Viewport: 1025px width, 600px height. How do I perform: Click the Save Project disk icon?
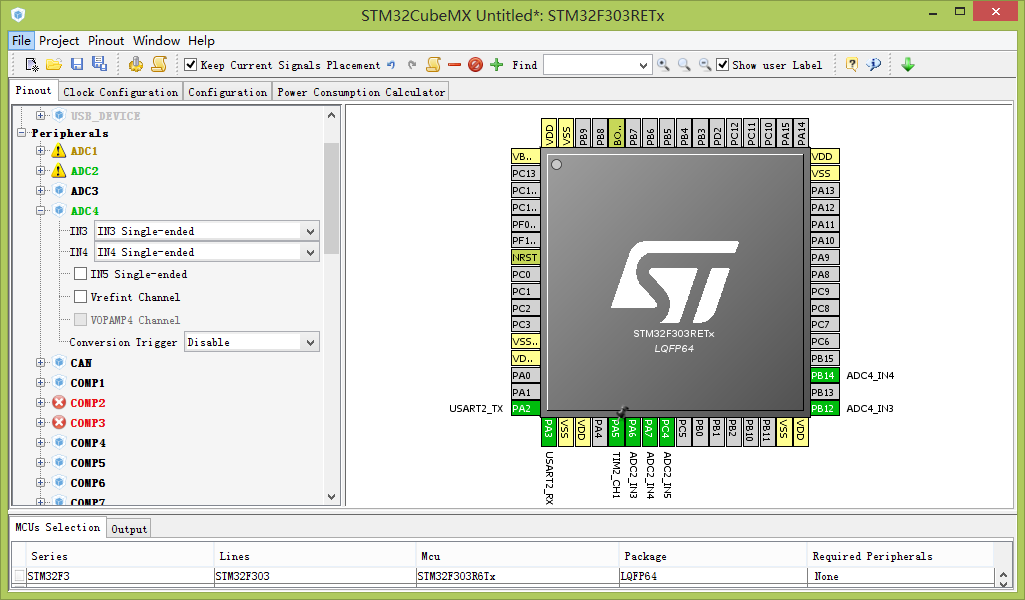click(x=77, y=64)
